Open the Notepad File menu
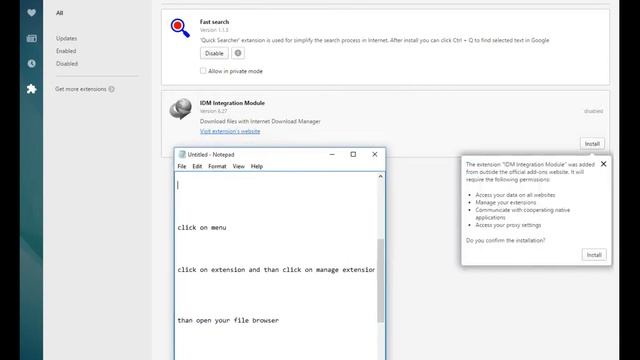The height and width of the screenshot is (360, 640). tap(182, 166)
